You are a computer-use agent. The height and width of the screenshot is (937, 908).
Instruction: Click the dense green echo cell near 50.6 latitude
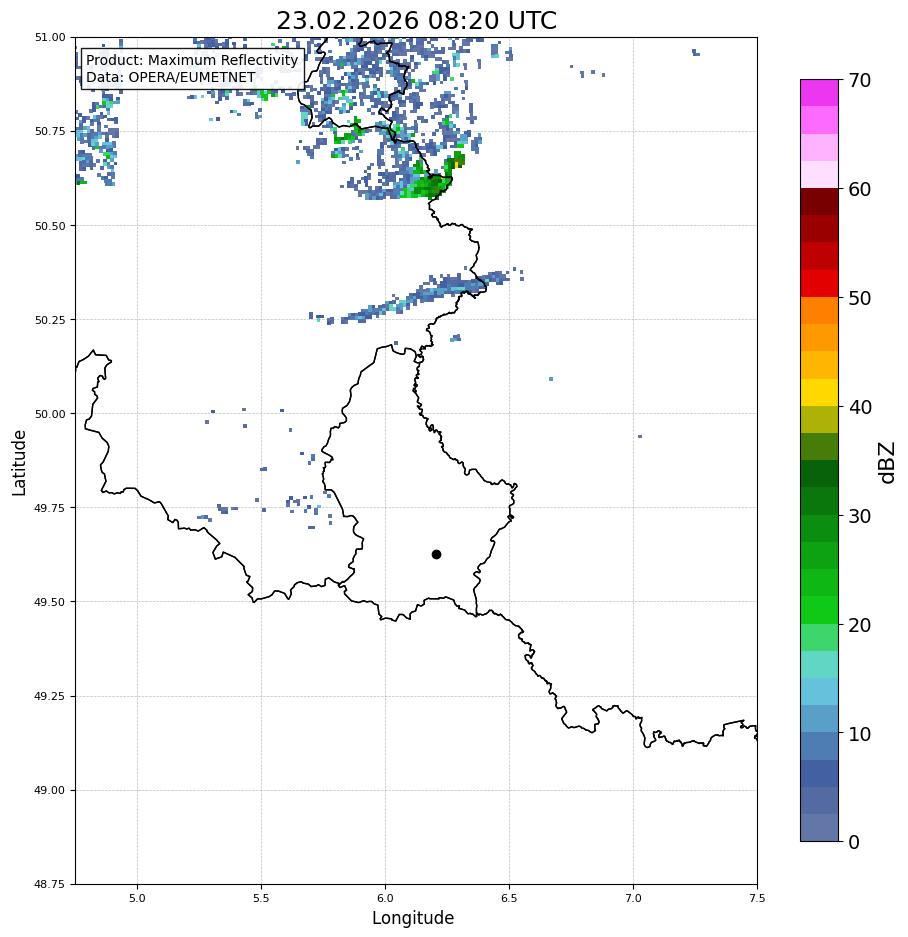429,186
